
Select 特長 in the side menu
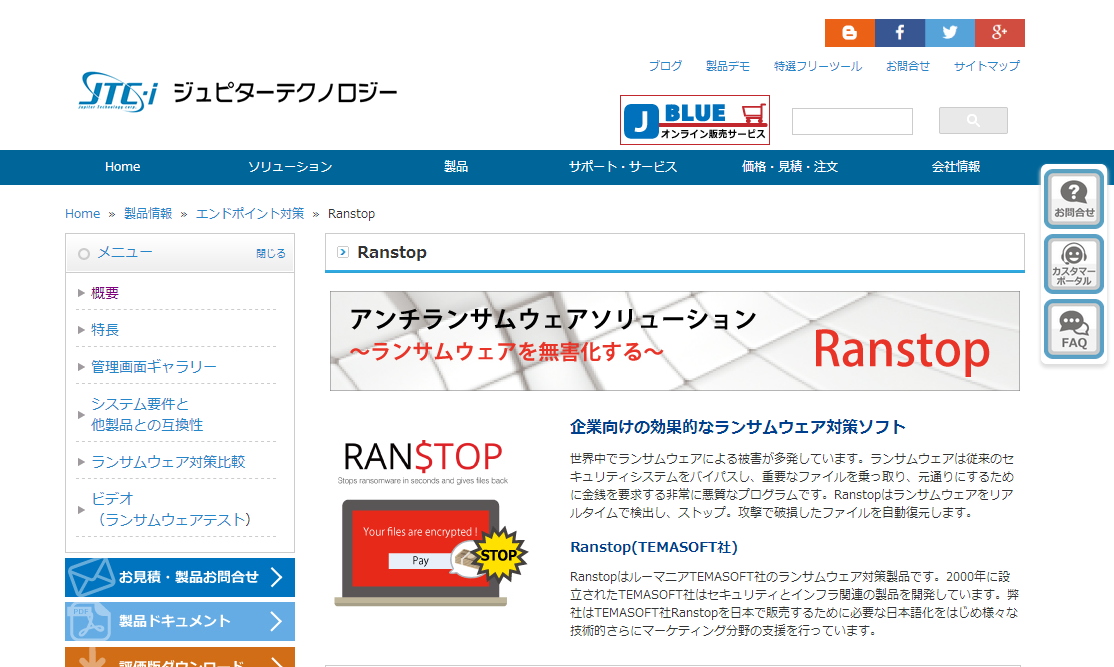[x=105, y=330]
